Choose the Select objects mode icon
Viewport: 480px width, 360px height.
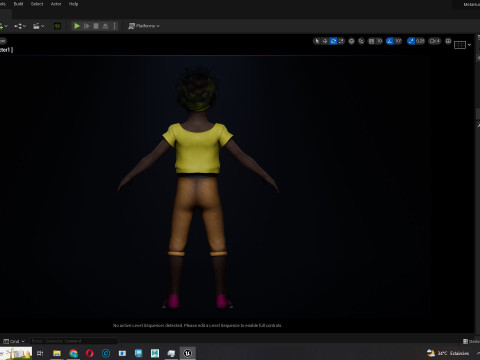coord(317,41)
